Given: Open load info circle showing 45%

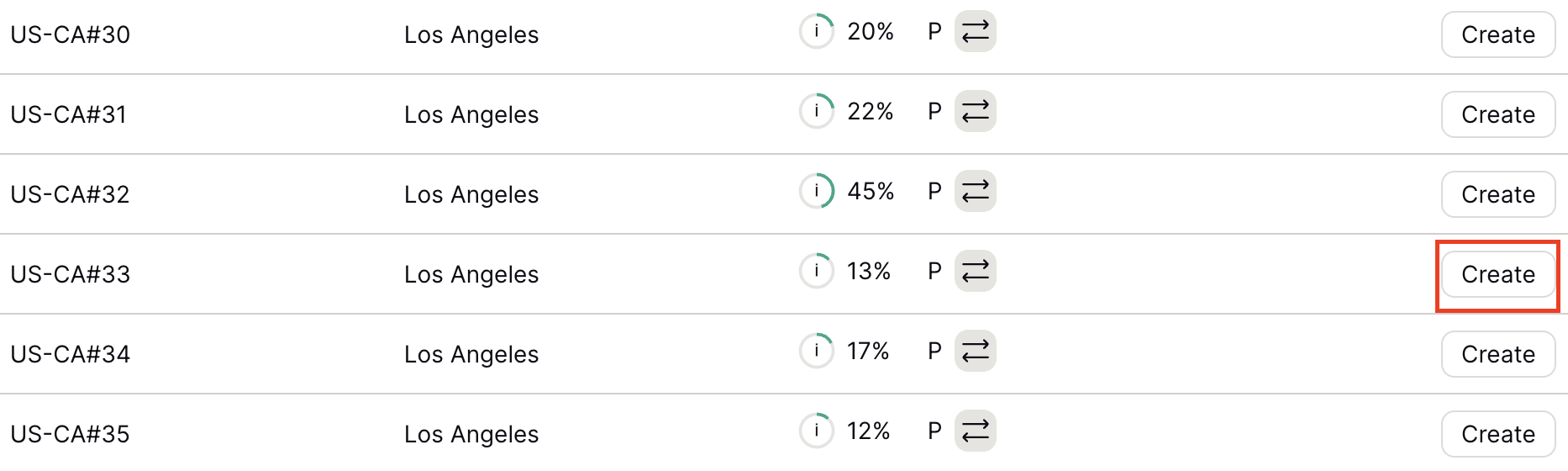Looking at the screenshot, I should (x=817, y=191).
